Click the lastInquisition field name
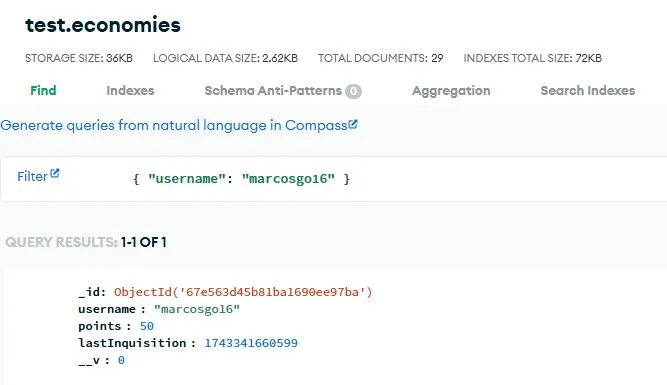This screenshot has width=667, height=385. (132, 343)
